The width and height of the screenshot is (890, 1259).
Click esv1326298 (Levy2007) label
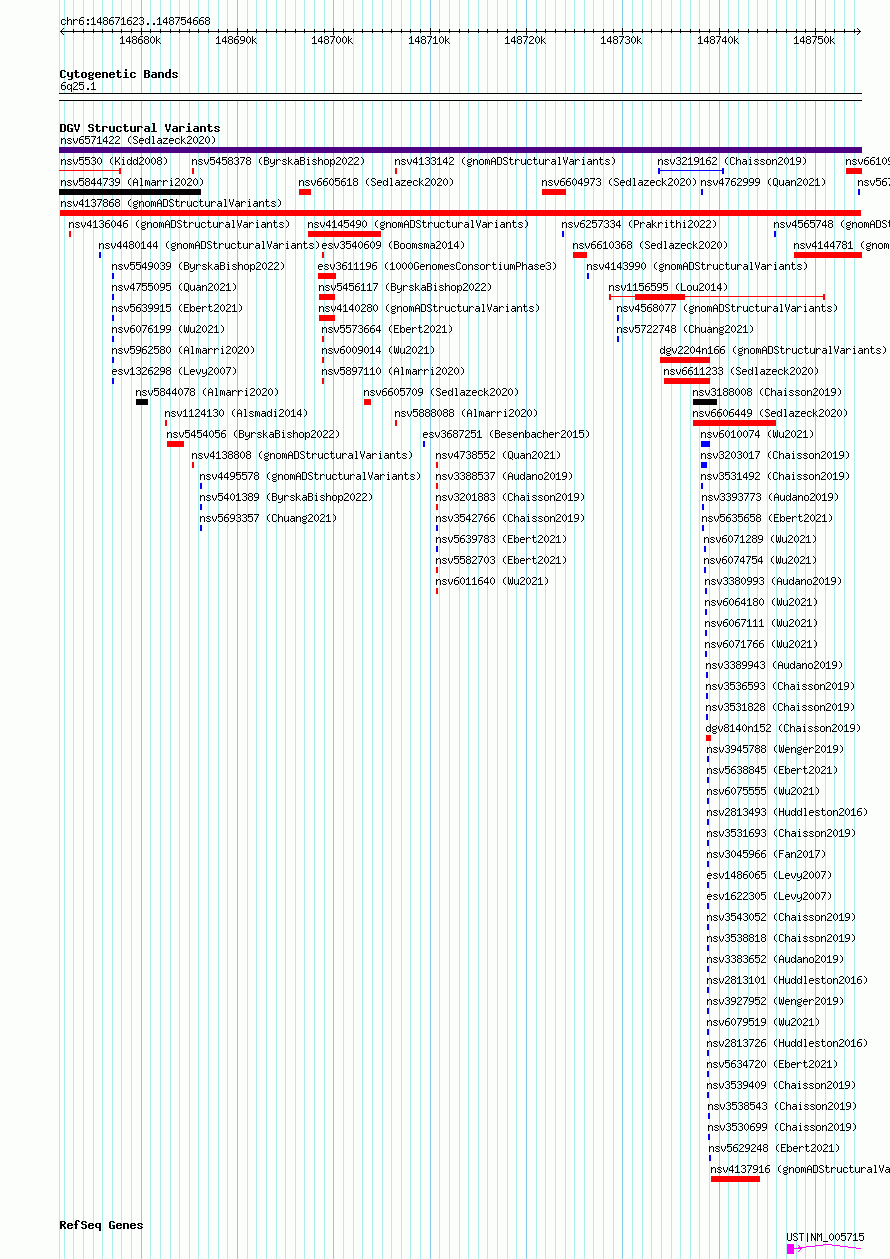(x=174, y=371)
